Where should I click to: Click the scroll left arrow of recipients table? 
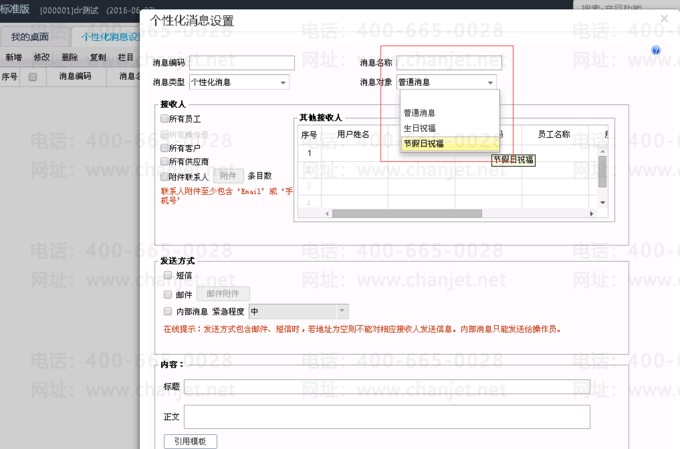327,213
